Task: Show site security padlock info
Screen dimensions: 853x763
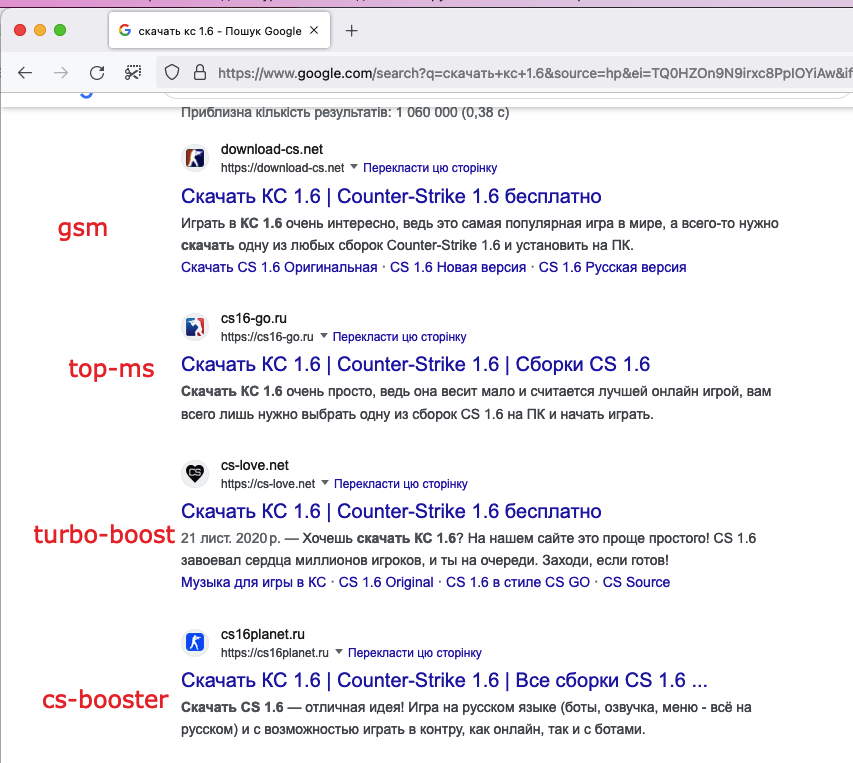Action: 200,72
